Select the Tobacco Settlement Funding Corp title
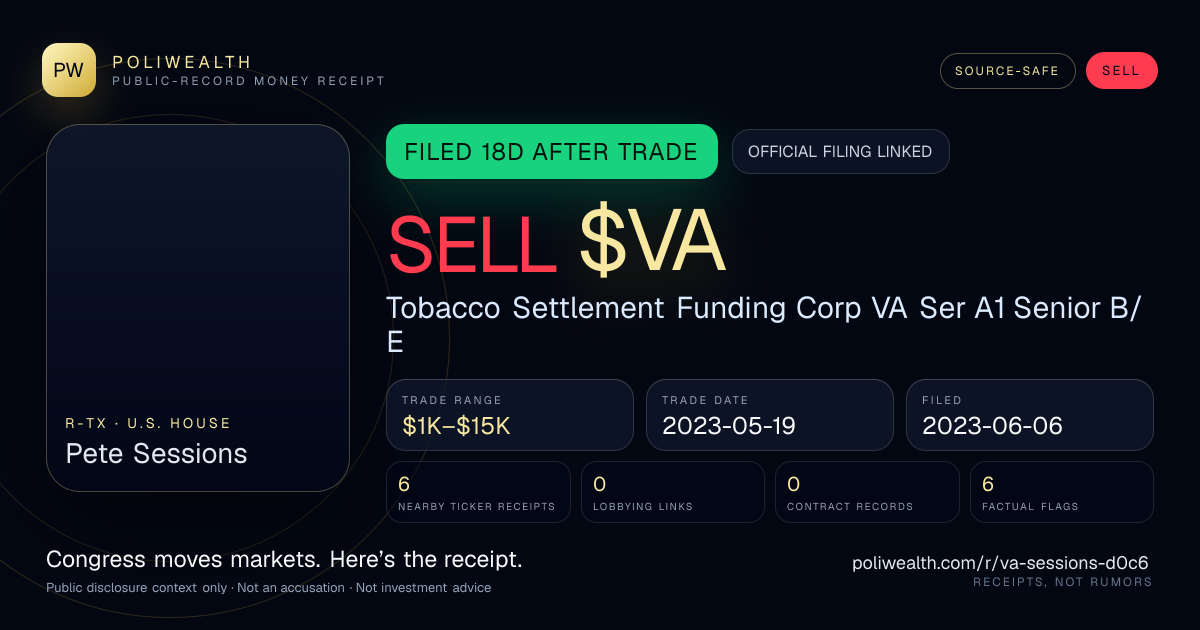1200x630 pixels. click(764, 325)
